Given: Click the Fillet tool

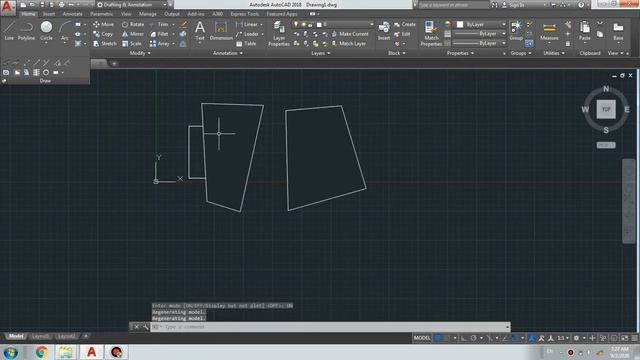Looking at the screenshot, I should [159, 34].
